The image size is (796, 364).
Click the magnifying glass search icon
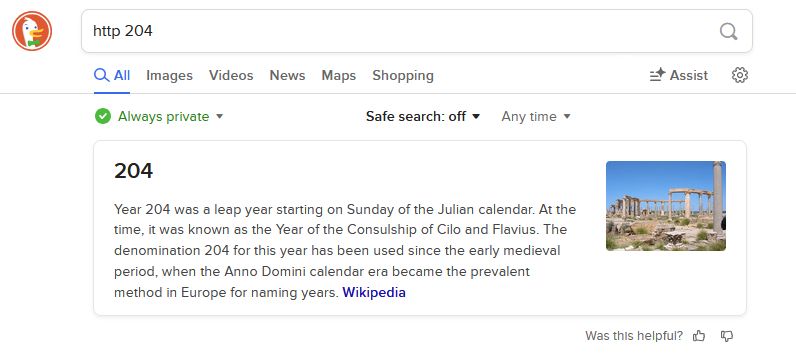point(728,31)
